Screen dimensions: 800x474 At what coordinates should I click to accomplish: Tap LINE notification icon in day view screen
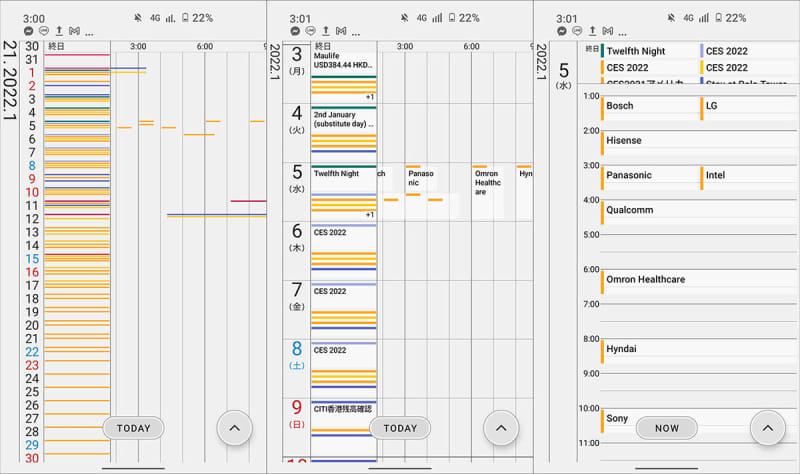point(578,31)
